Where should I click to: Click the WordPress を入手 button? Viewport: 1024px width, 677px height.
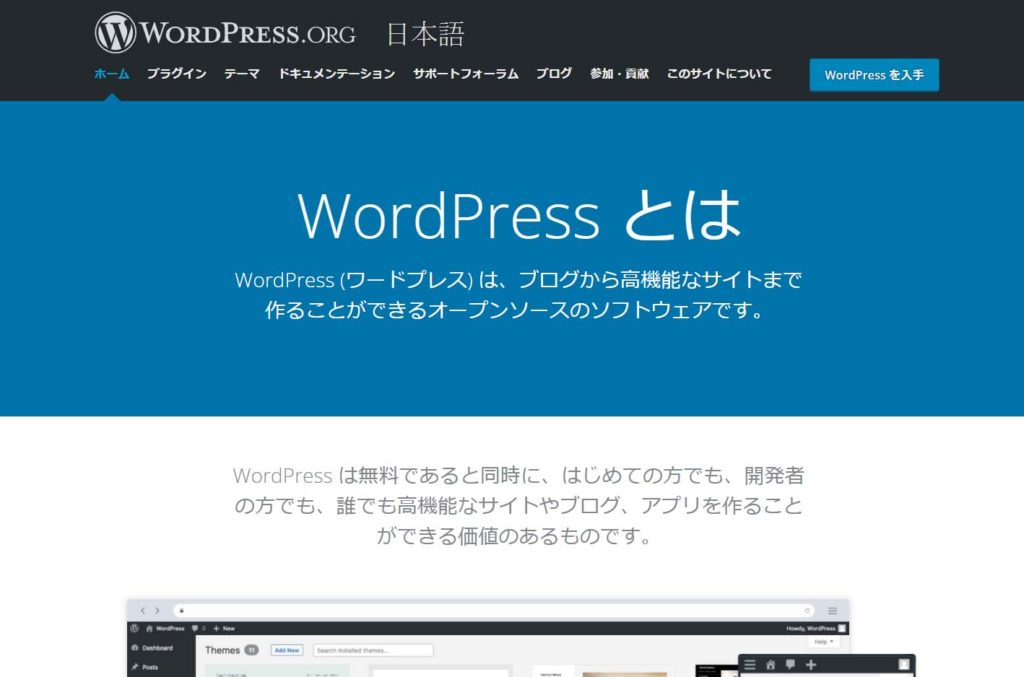click(873, 74)
